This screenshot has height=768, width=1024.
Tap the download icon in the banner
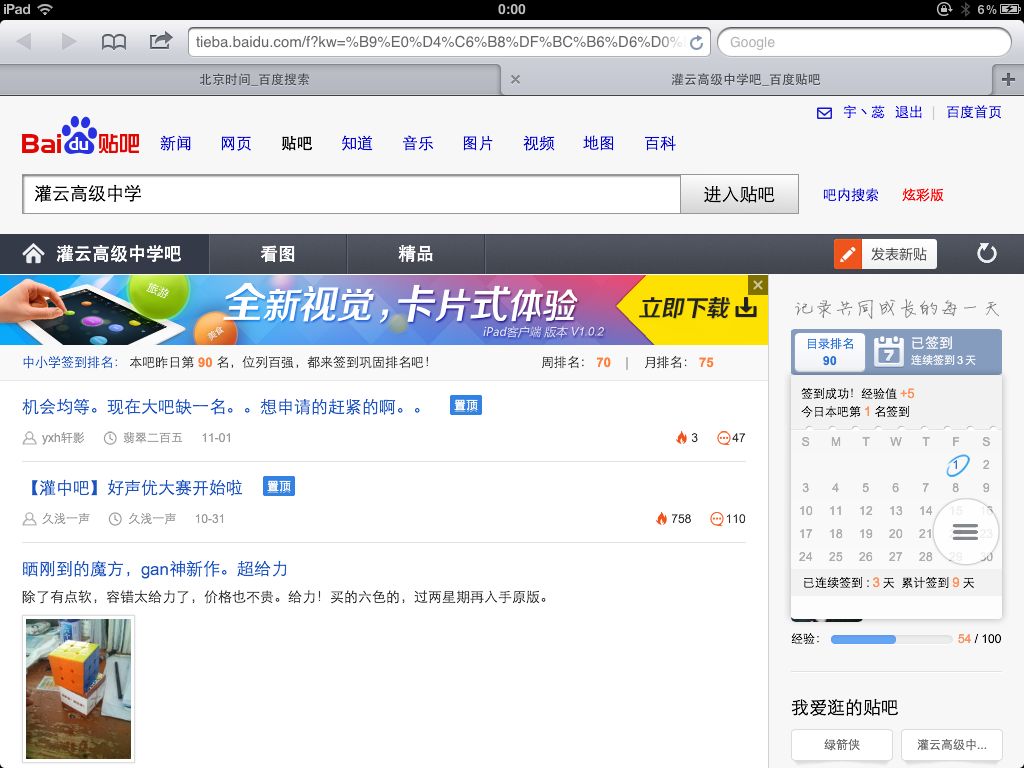click(x=746, y=307)
